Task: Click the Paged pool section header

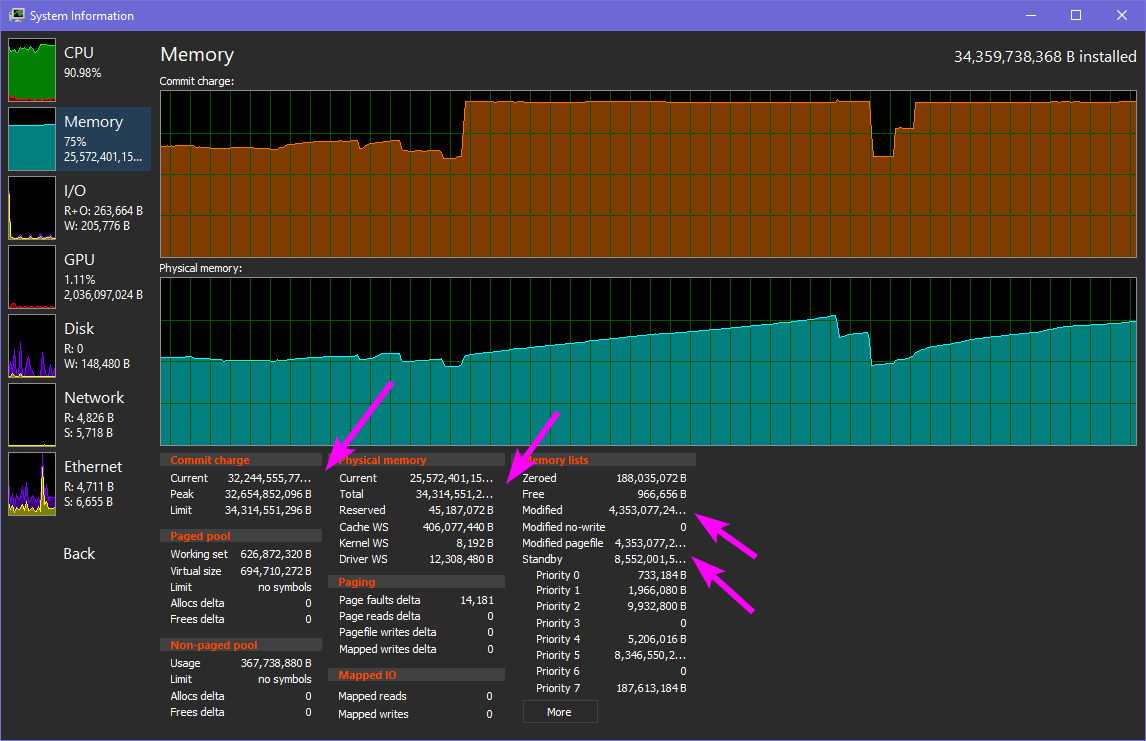Action: coord(240,536)
